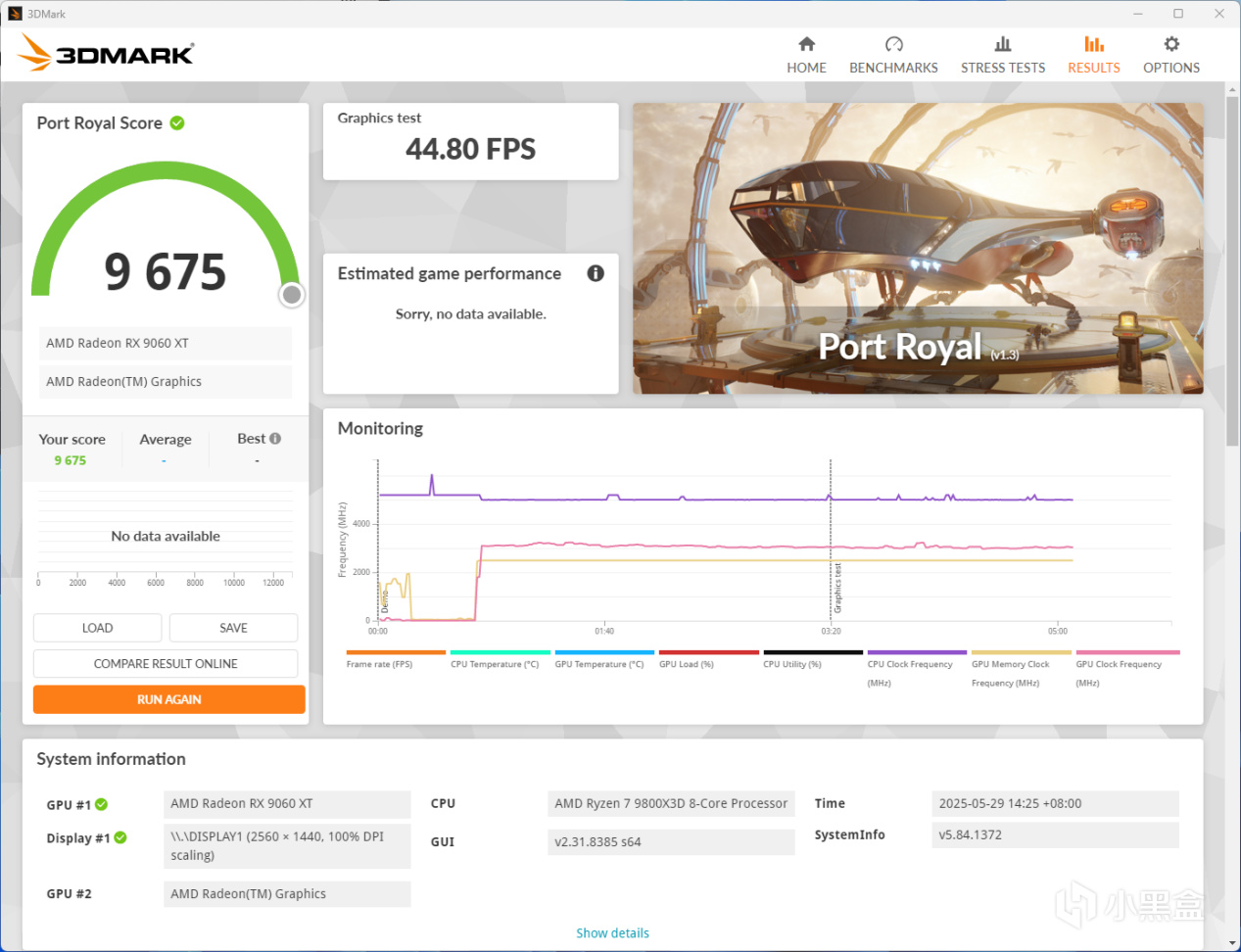Click the SystemInfo version v5.84.1372
This screenshot has width=1241, height=952.
1055,835
